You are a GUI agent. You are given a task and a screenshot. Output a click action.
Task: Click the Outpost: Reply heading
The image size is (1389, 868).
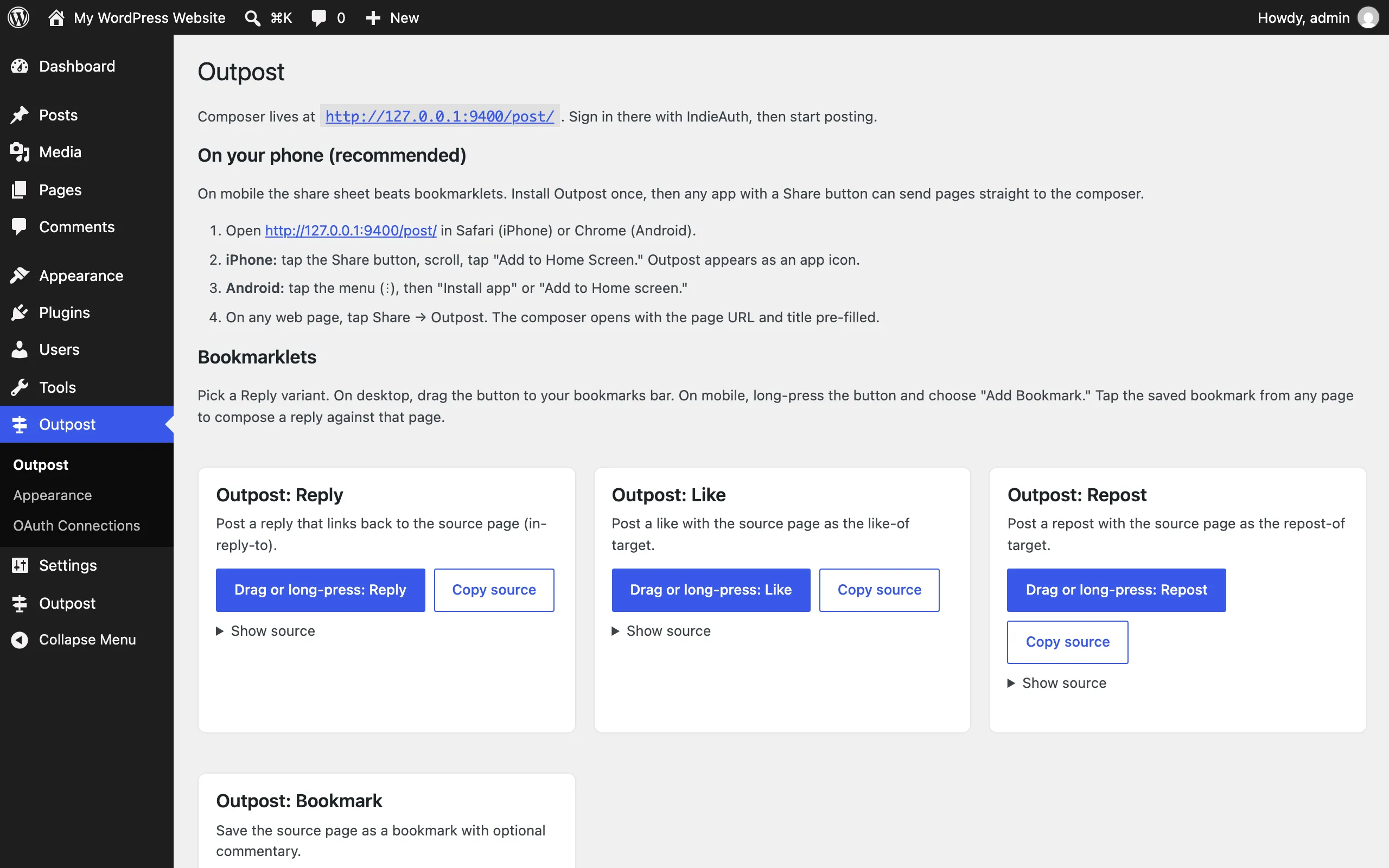[279, 495]
